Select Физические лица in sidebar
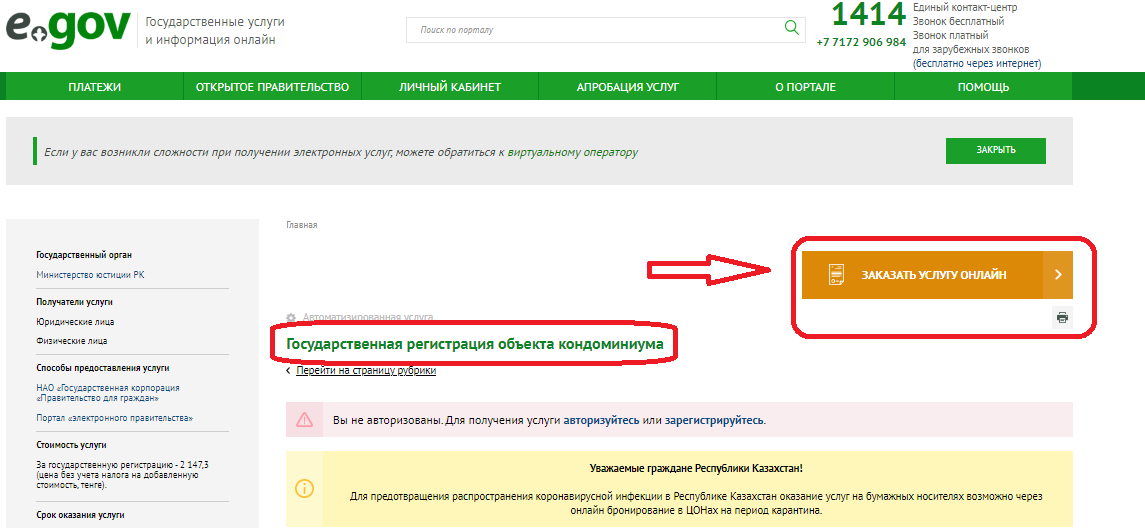Screen dimensions: 1145x528 click(72, 341)
